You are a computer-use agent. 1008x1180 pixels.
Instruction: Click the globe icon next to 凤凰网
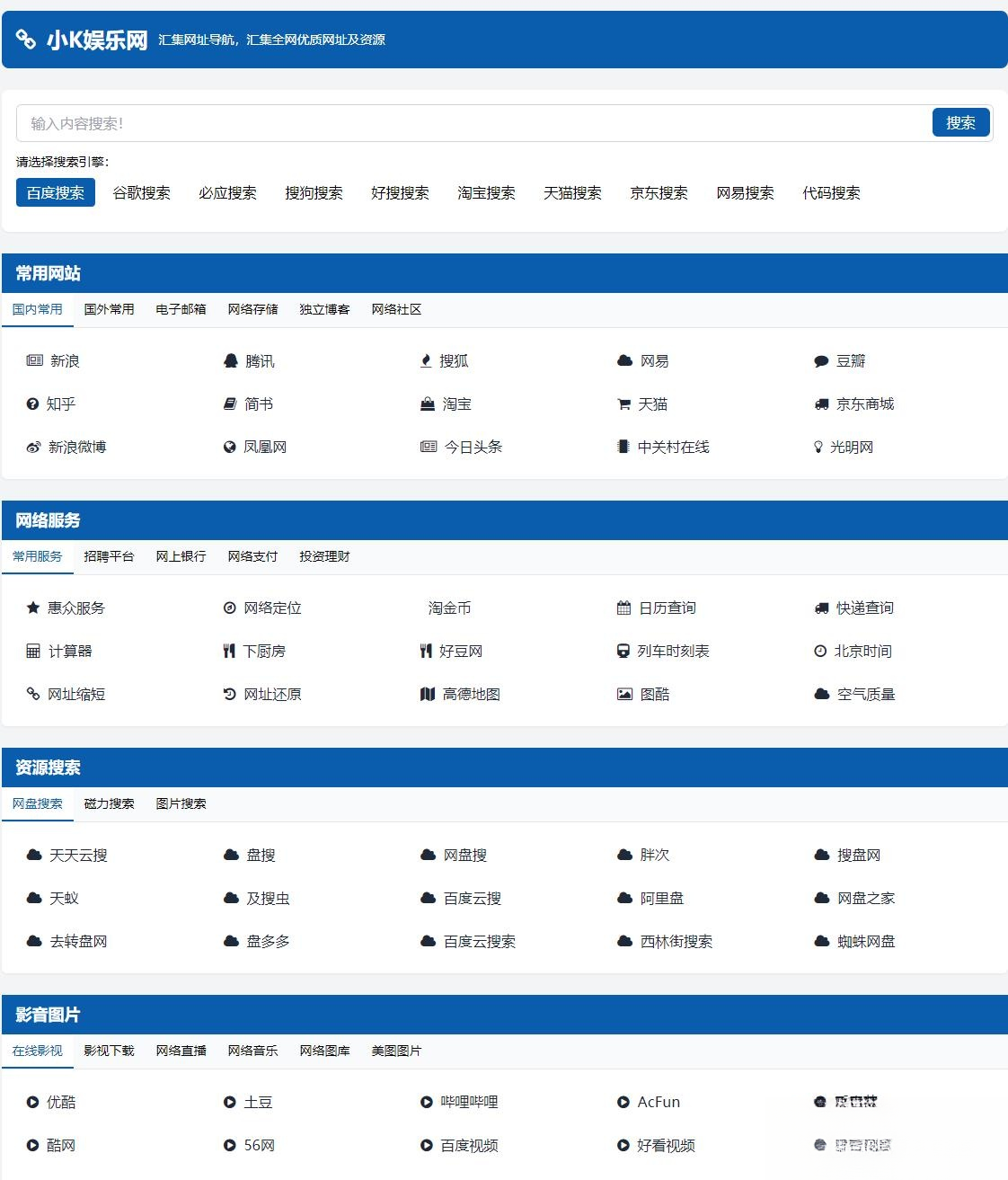(229, 447)
